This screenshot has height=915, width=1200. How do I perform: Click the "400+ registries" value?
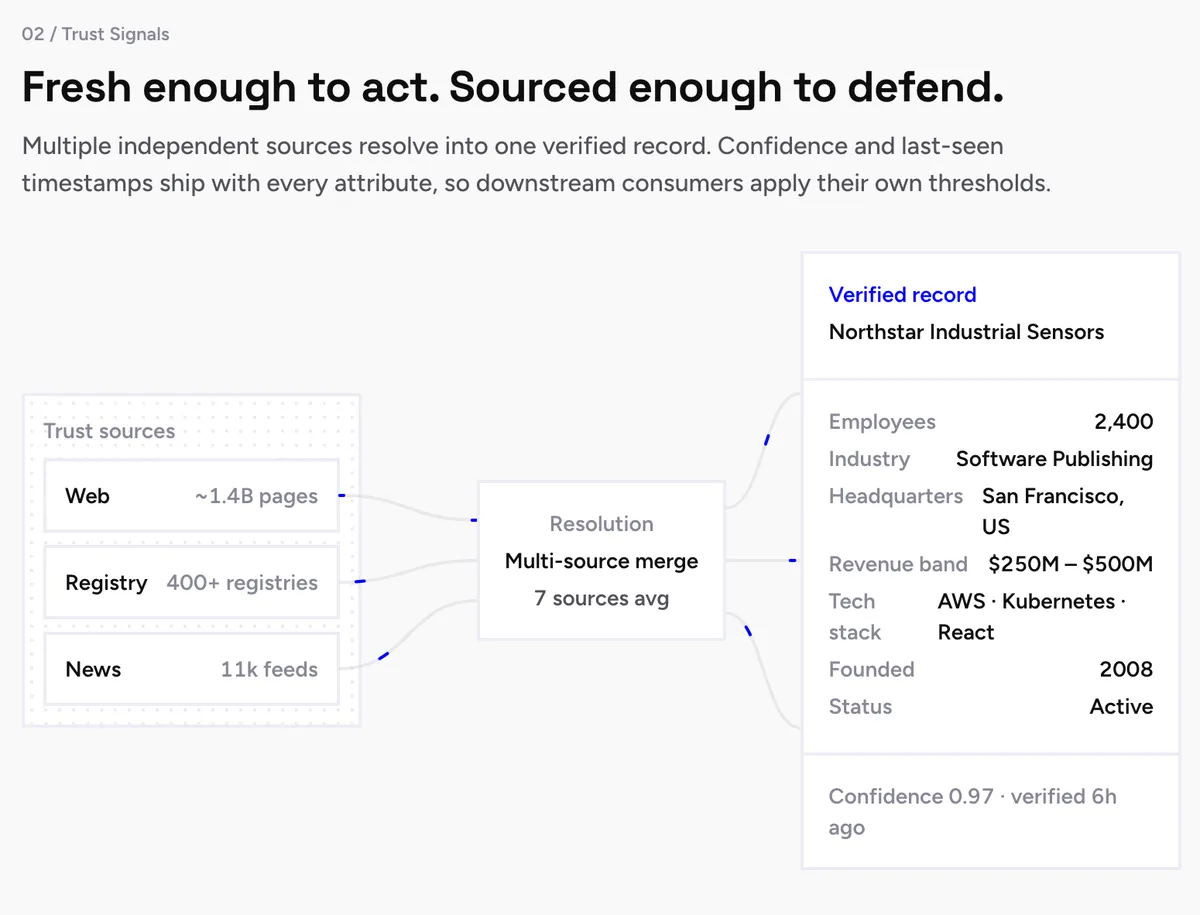(x=242, y=582)
